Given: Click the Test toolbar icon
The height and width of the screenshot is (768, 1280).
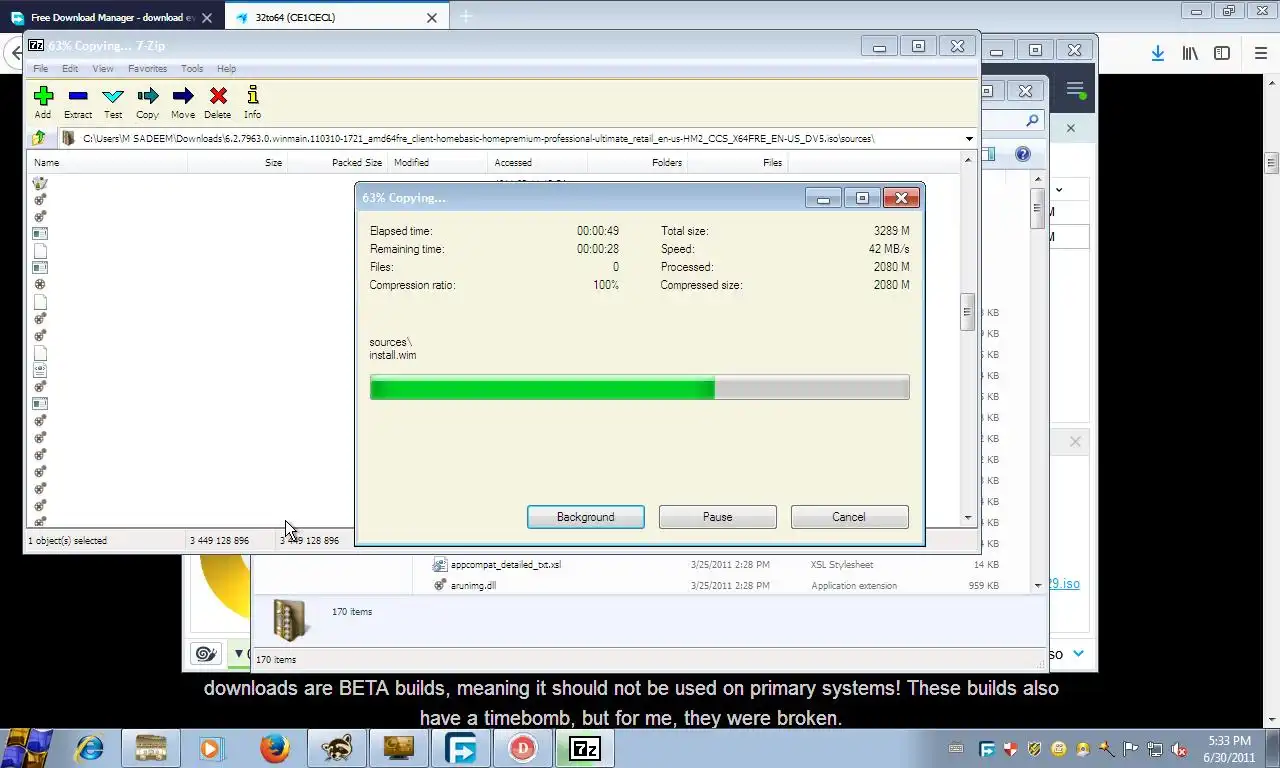Looking at the screenshot, I should 113,102.
